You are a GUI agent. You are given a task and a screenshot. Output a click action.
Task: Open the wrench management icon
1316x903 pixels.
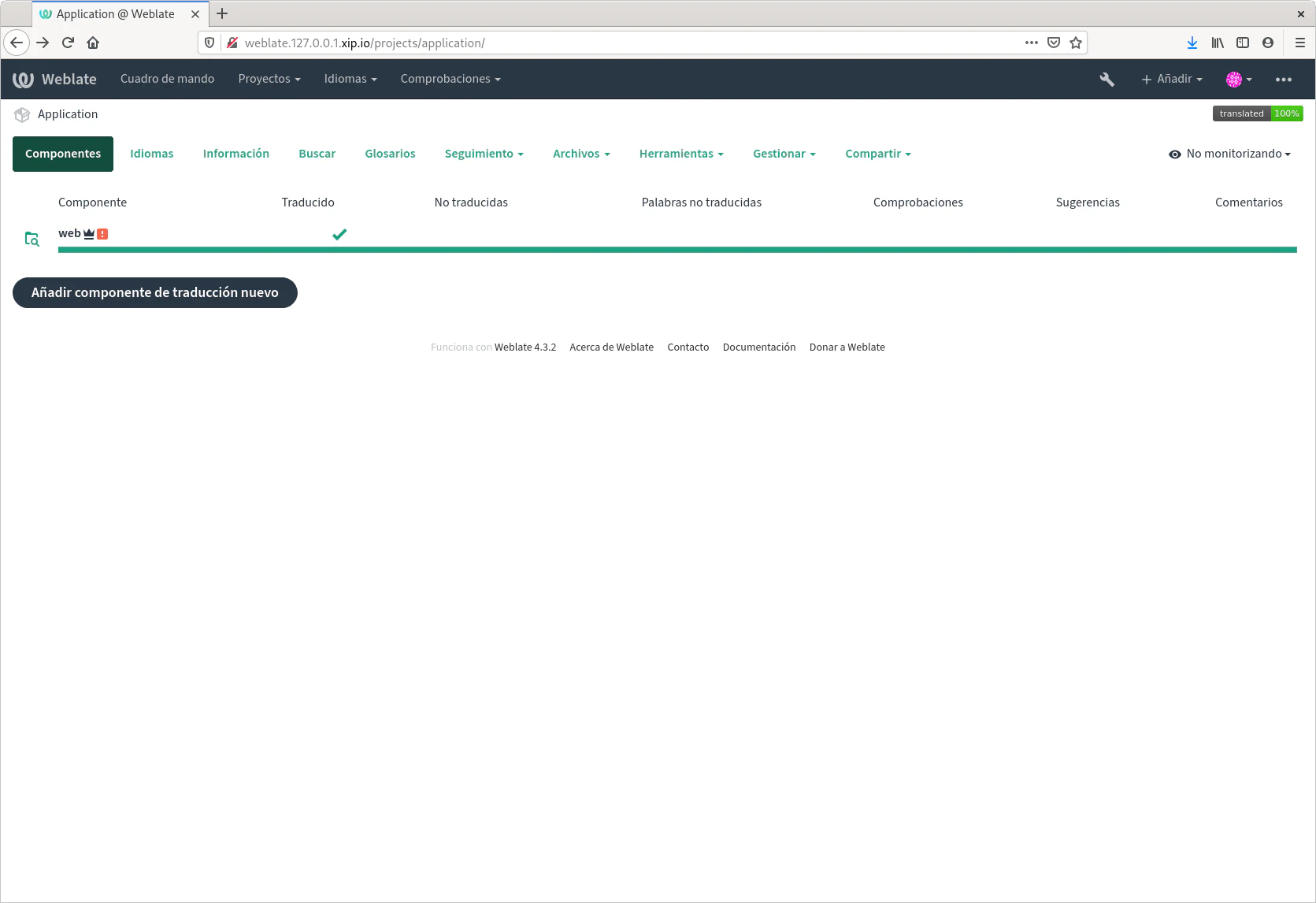pos(1107,80)
